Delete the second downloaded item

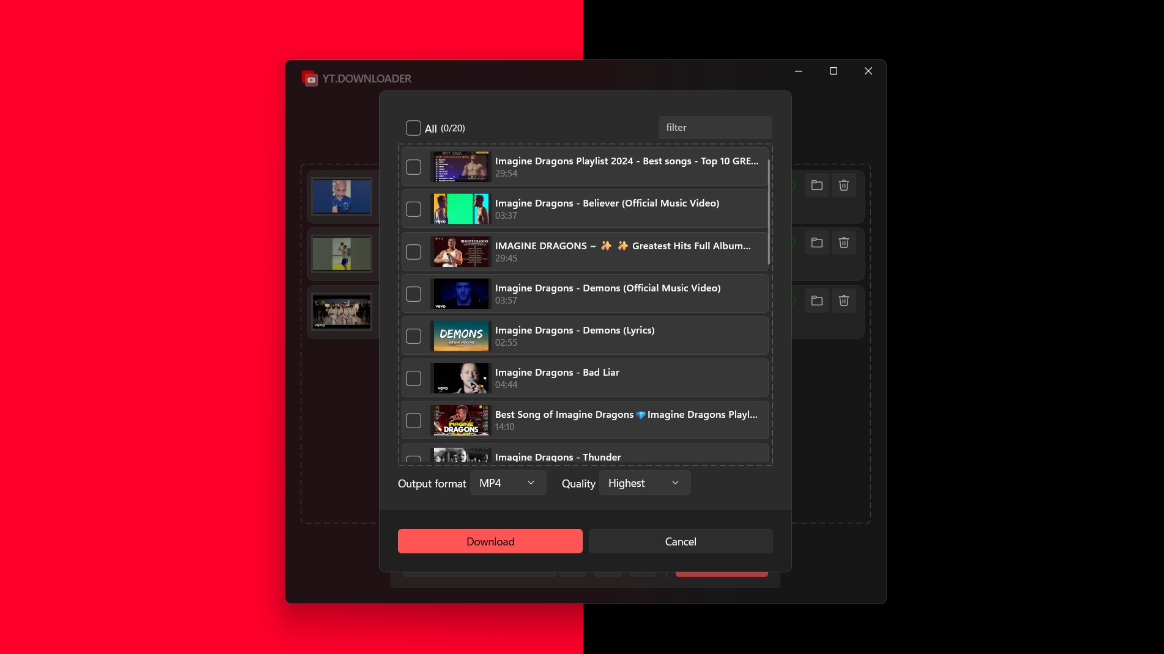click(x=844, y=243)
